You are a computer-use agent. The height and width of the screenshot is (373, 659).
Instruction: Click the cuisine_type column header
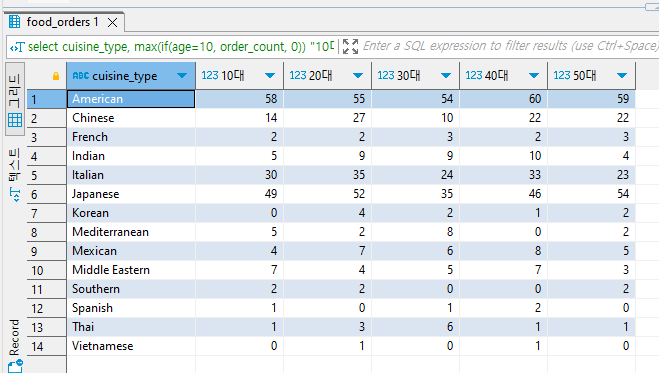pos(131,76)
